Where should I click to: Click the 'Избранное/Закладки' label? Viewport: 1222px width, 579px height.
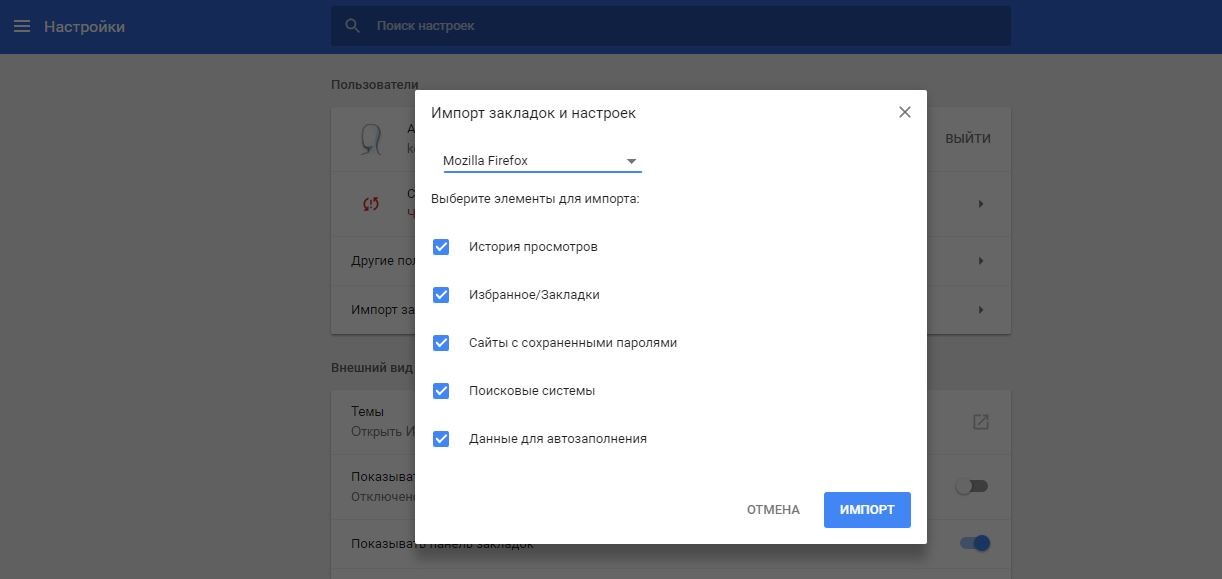534,295
